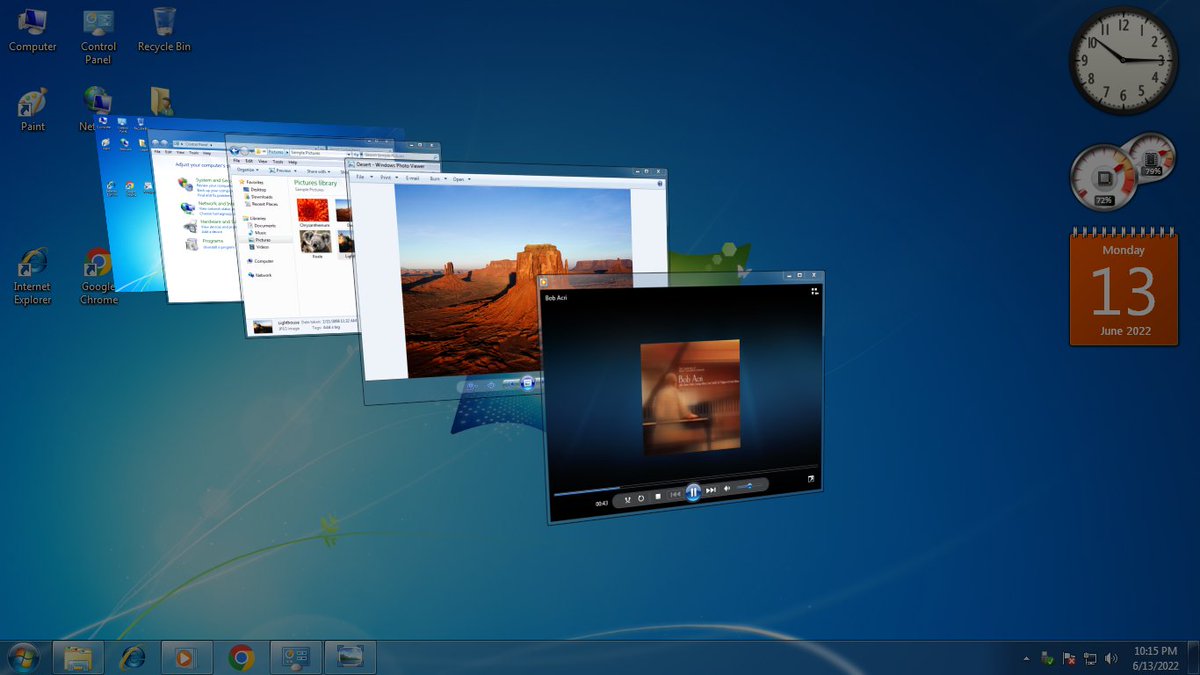Pause the Bob Acri track
The width and height of the screenshot is (1200, 675).
click(x=692, y=490)
